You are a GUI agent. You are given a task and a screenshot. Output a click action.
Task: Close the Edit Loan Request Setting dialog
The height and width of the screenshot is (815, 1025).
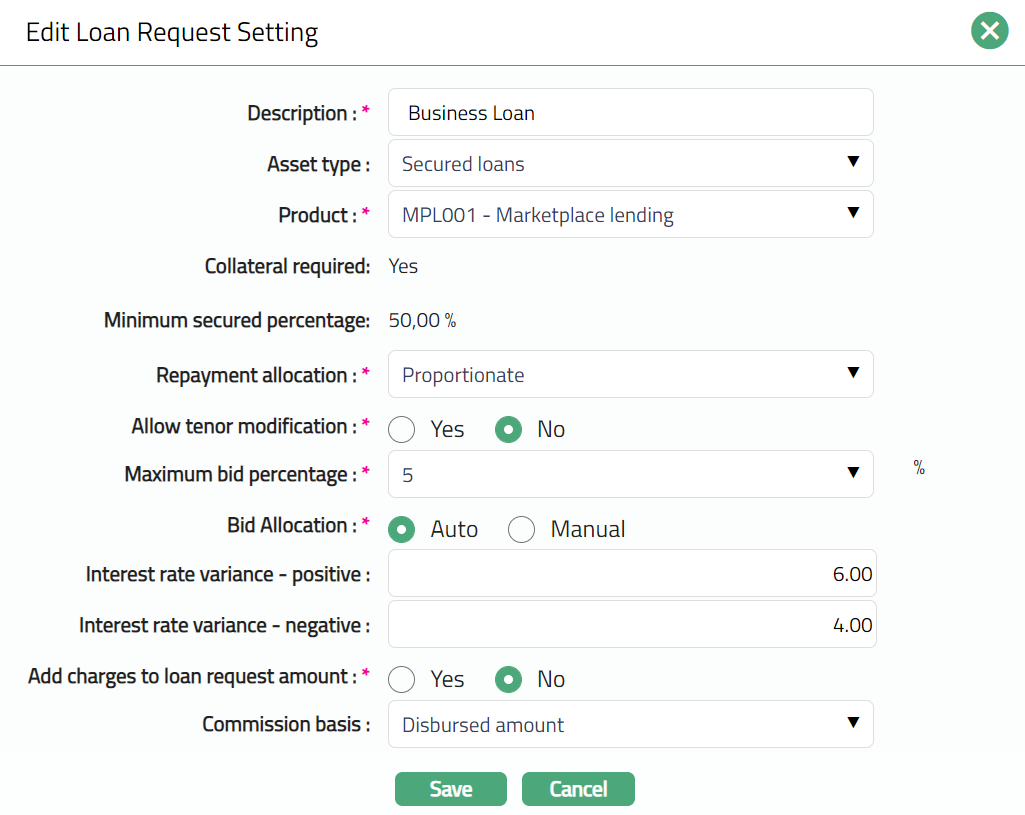click(x=989, y=31)
